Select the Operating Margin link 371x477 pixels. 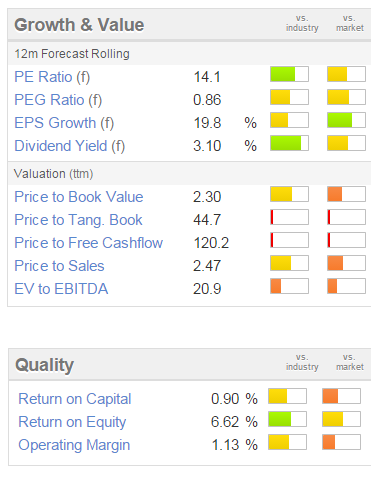tap(74, 445)
